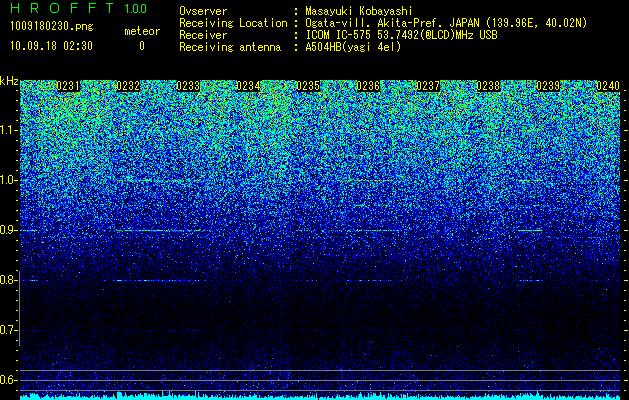Click the 0.7 frequency axis label

[x=8, y=330]
